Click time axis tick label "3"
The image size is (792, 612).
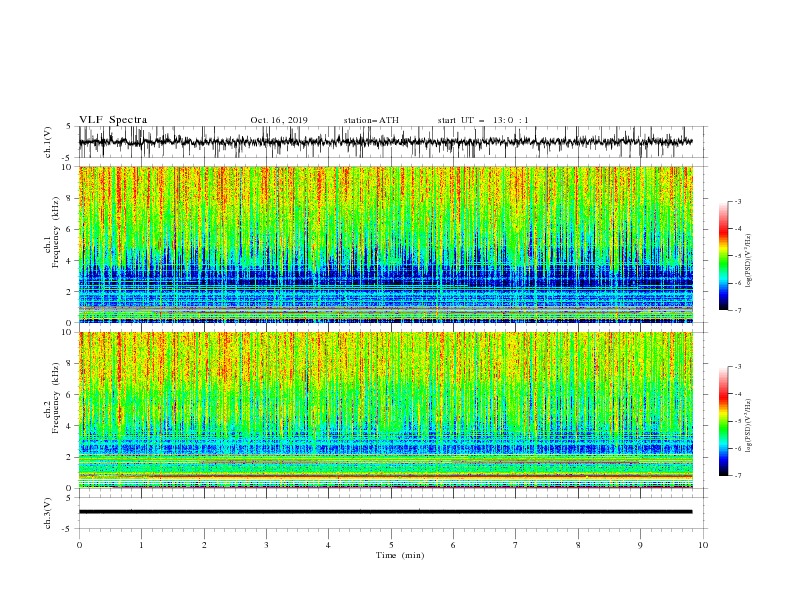(266, 545)
